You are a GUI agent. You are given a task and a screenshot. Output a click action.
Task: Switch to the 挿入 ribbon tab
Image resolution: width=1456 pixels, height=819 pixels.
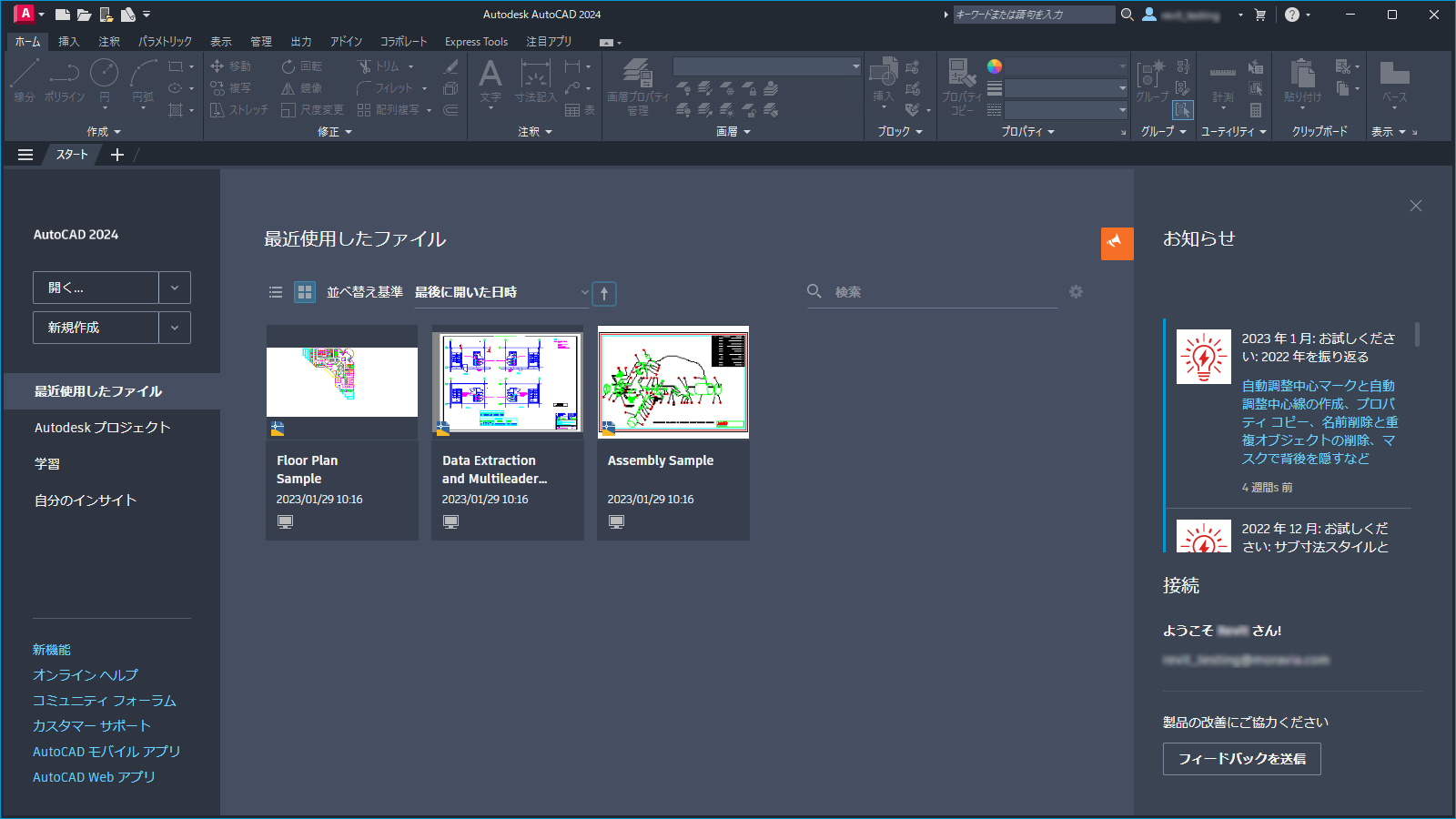click(x=67, y=41)
